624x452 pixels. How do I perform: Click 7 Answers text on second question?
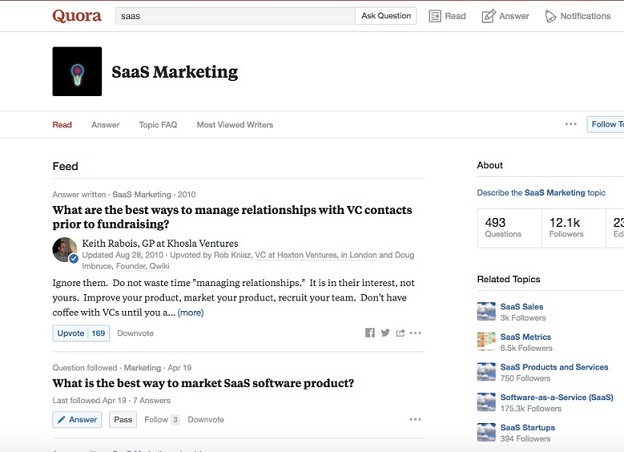pyautogui.click(x=152, y=400)
